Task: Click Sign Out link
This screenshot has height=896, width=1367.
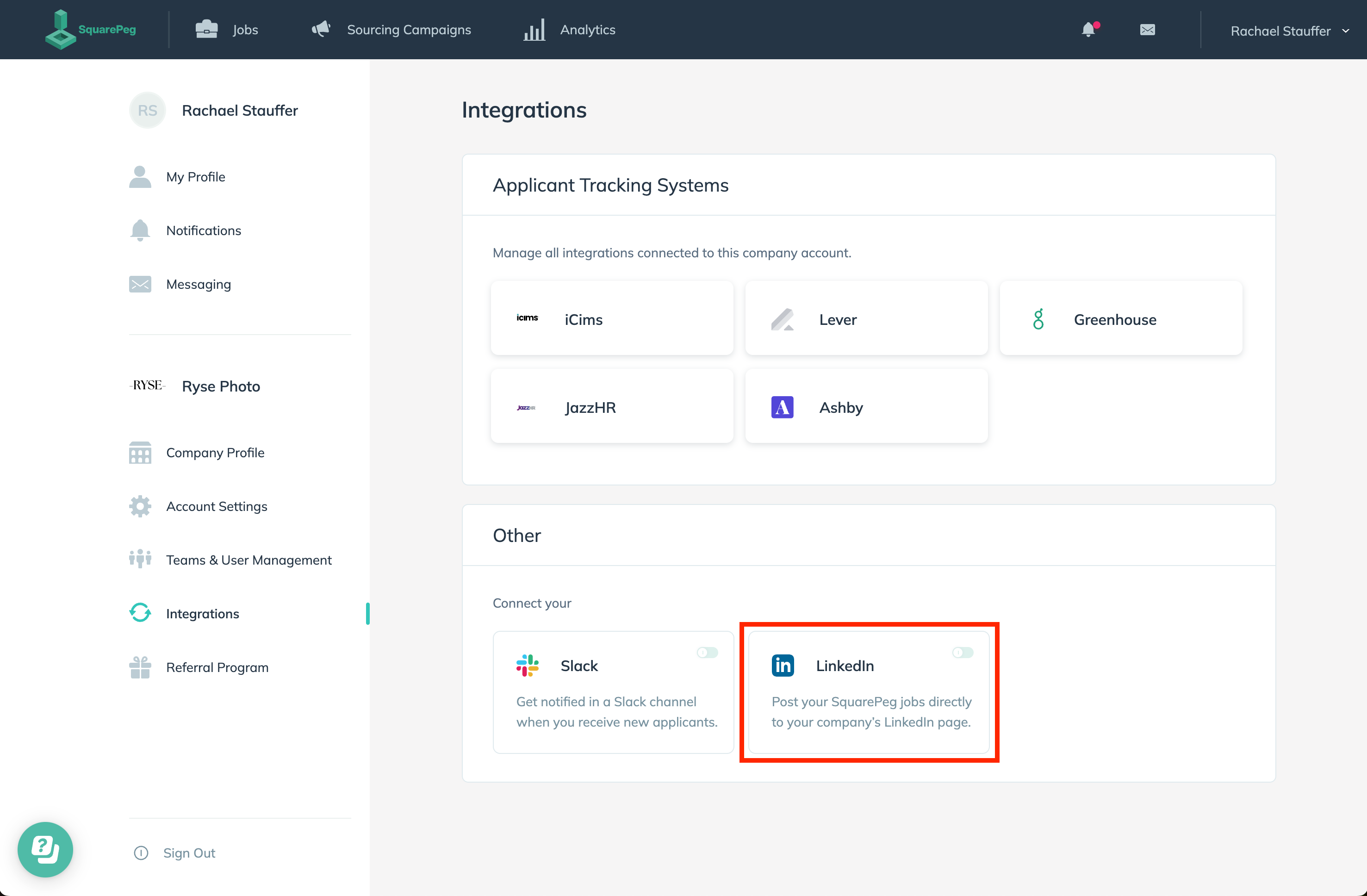Action: pyautogui.click(x=190, y=852)
